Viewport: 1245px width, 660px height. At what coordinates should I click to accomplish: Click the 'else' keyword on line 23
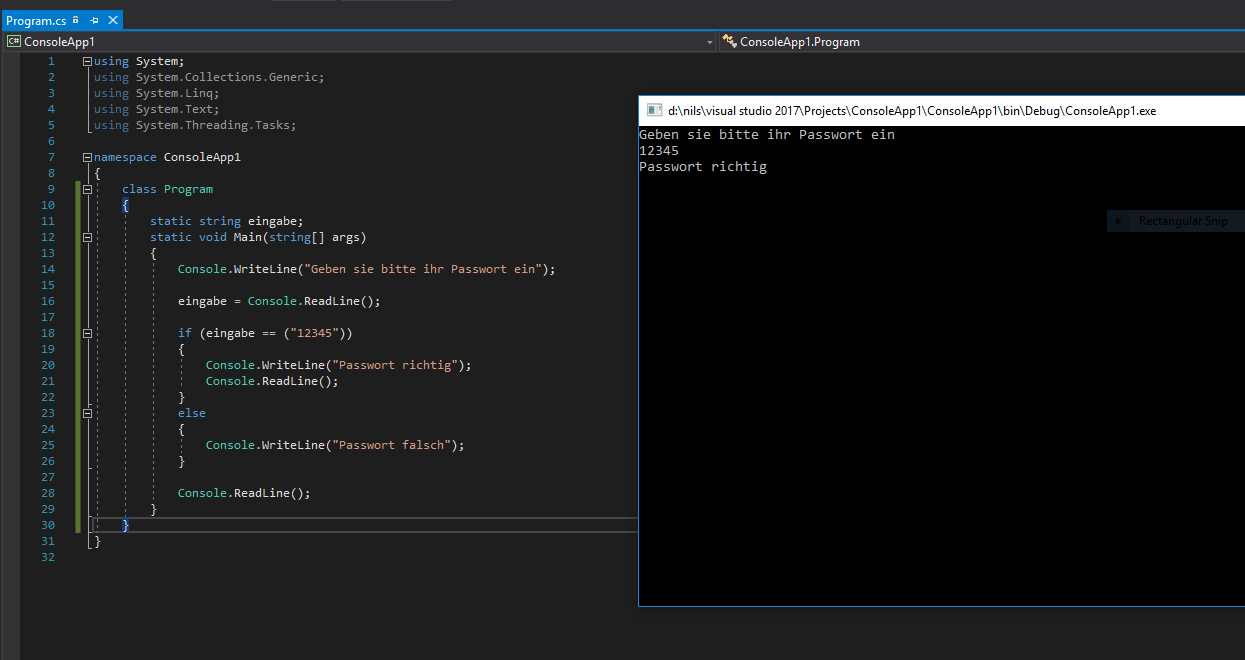[192, 413]
